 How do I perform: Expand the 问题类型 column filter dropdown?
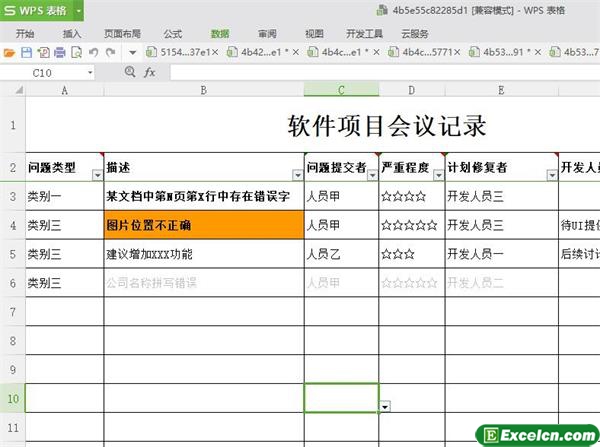coord(96,174)
